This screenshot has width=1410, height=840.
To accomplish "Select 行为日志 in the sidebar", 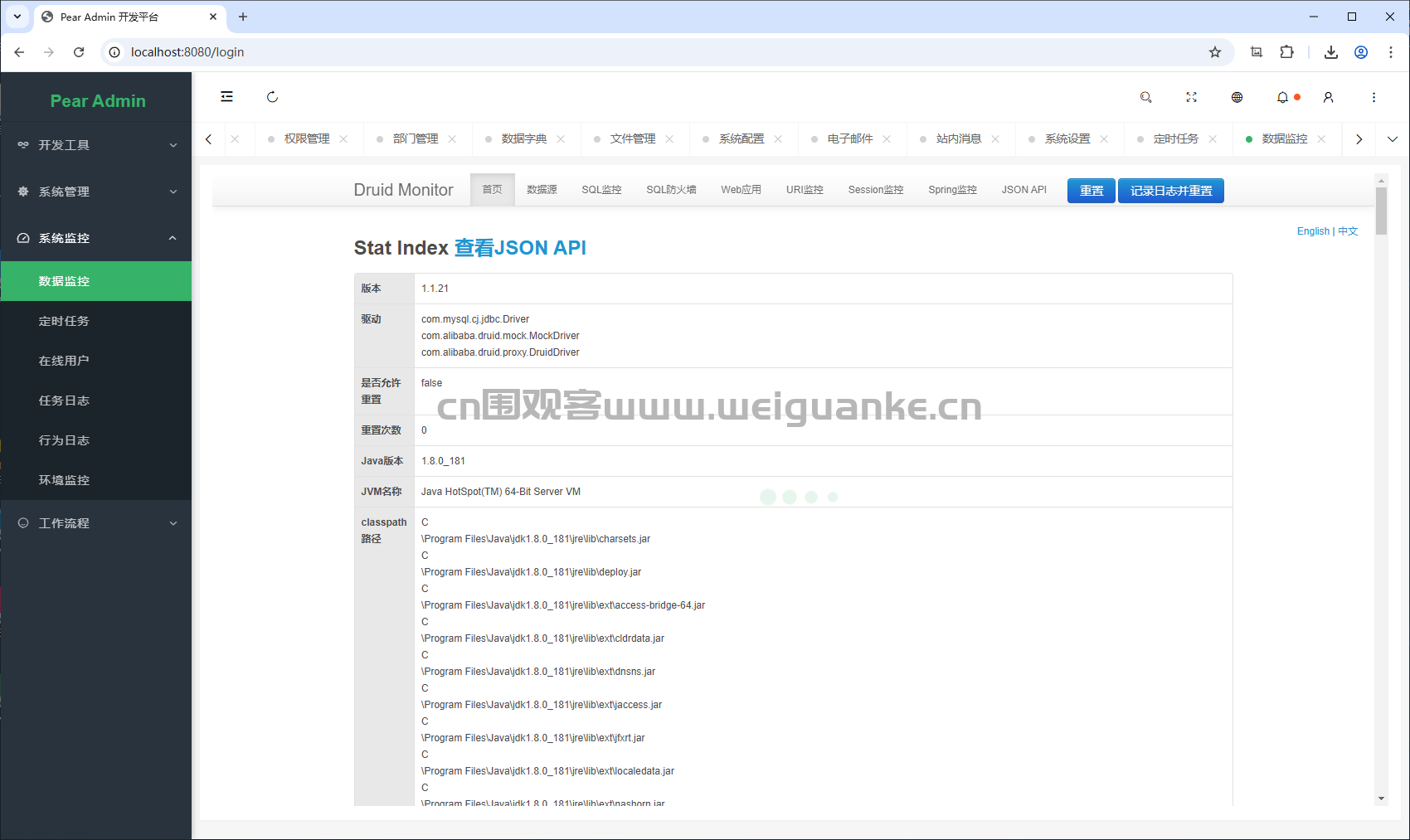I will pos(96,440).
